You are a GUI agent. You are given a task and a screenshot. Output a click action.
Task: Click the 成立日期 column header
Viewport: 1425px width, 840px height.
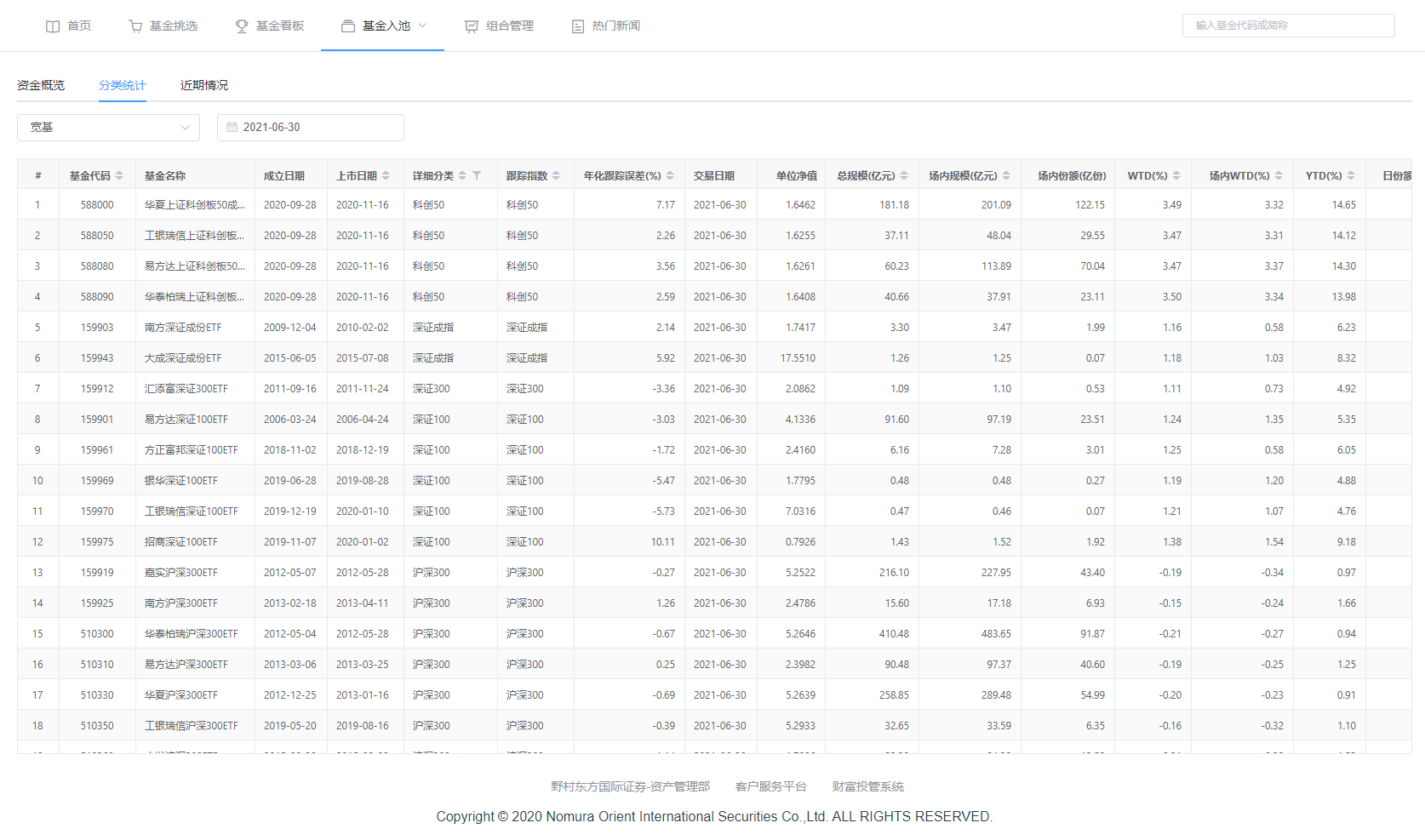284,175
